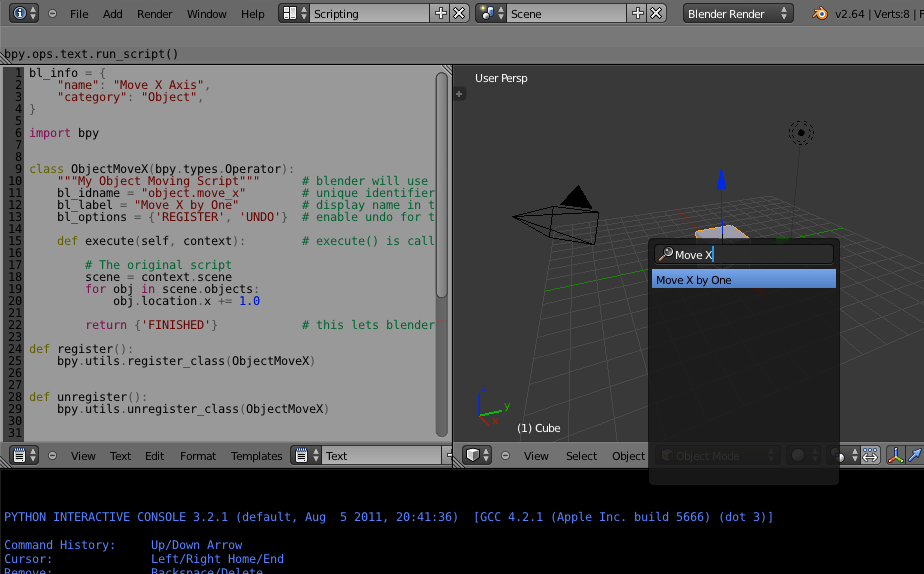Click the line 'class ObjectMoveX(bpy.types.Operator):'
Screen dimensions: 924x574
161,169
